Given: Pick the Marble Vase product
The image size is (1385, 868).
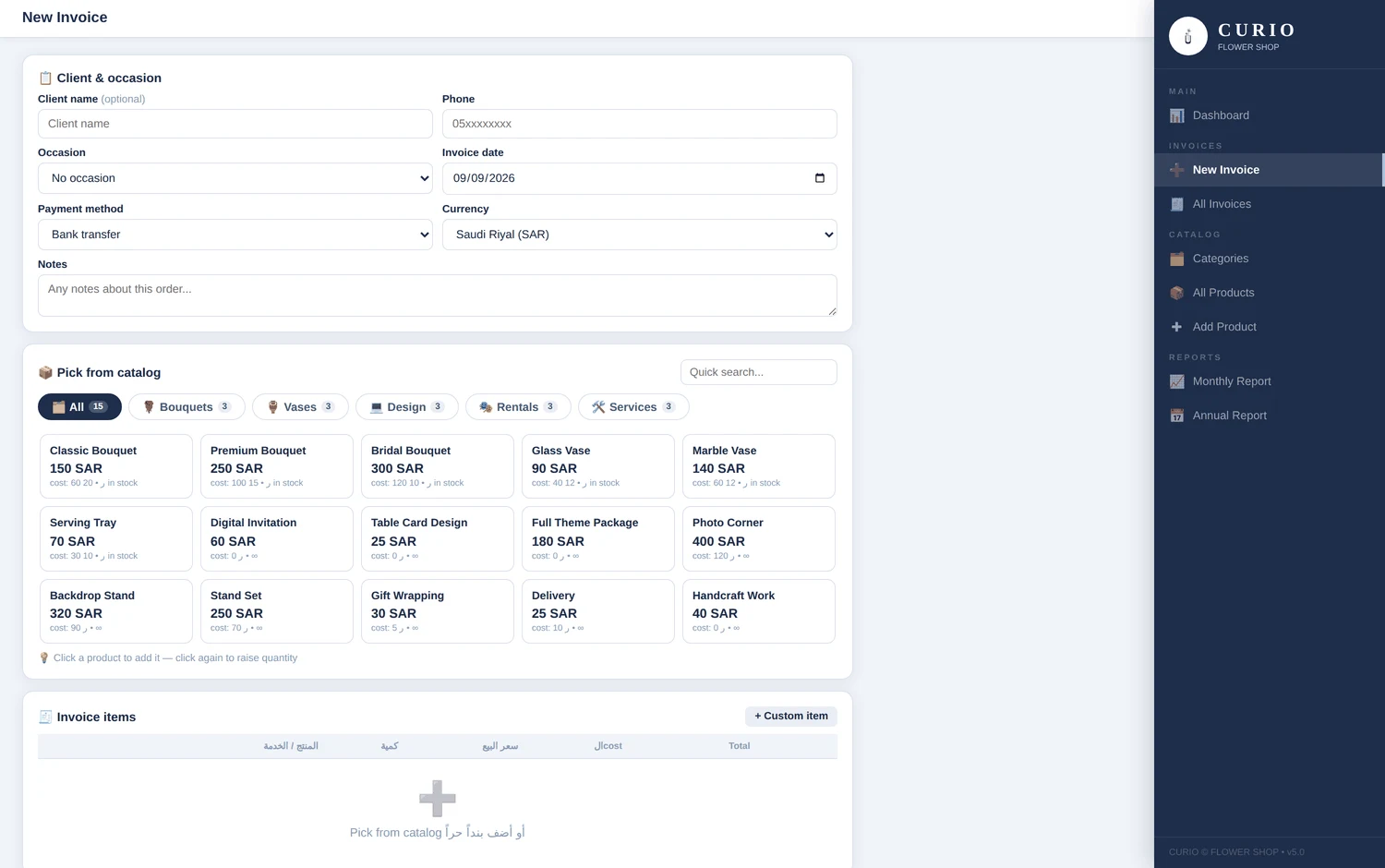Looking at the screenshot, I should (x=759, y=466).
